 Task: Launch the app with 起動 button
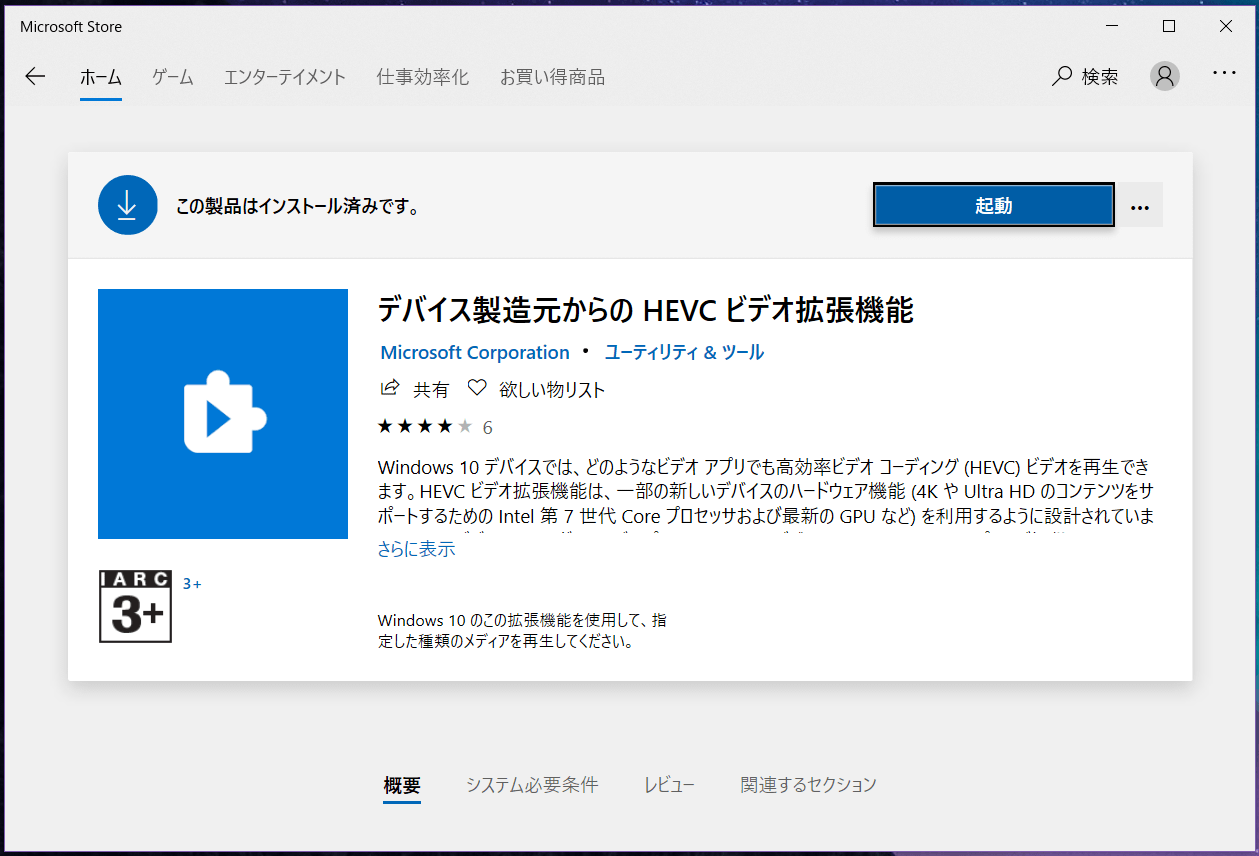point(994,205)
